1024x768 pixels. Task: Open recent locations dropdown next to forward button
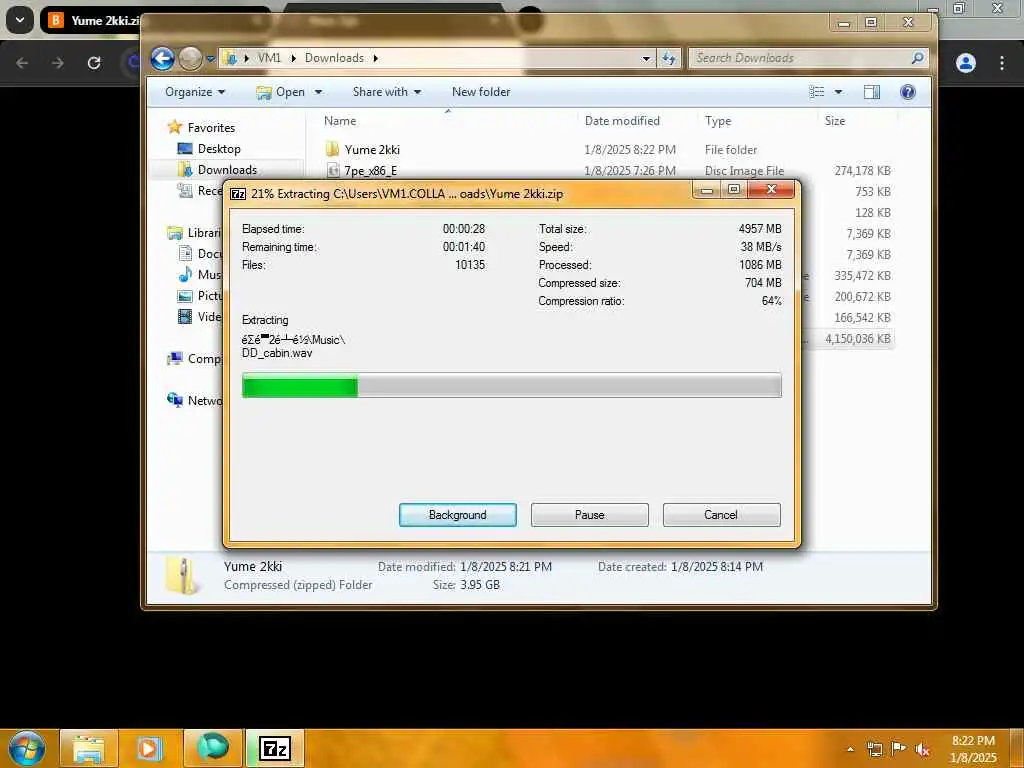coord(210,59)
